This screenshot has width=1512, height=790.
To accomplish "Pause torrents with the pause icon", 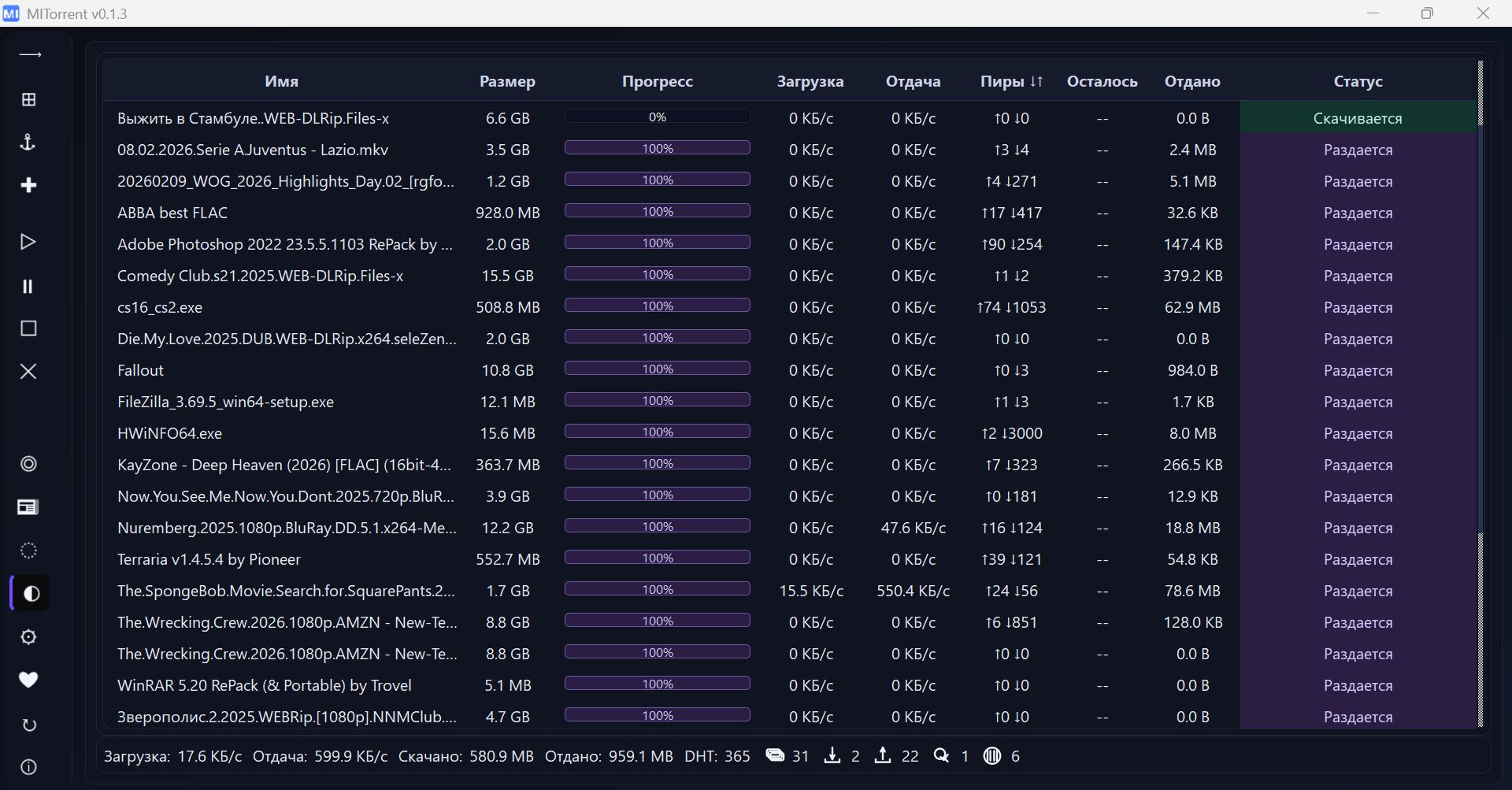I will tap(28, 286).
